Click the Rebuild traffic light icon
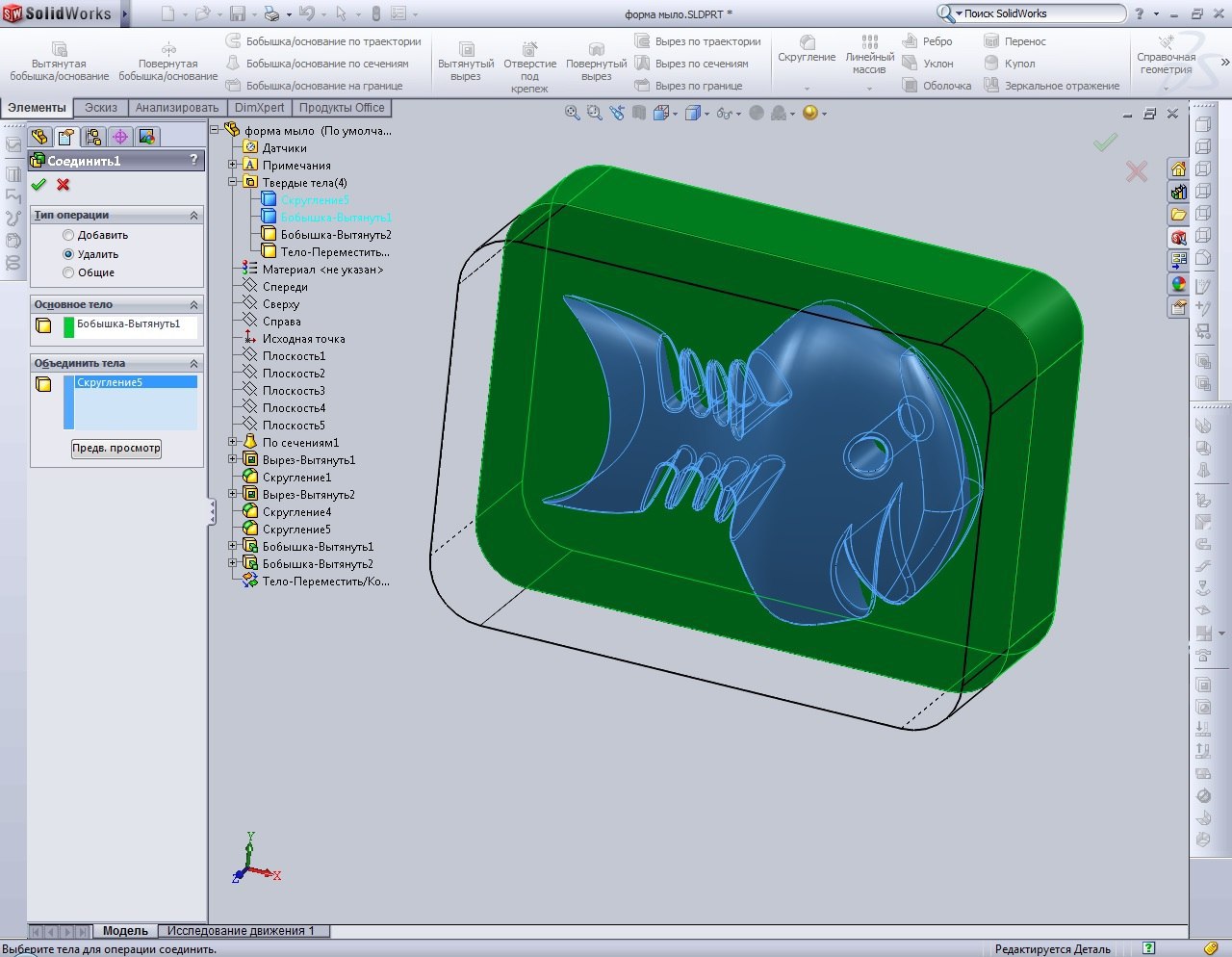 point(376,13)
